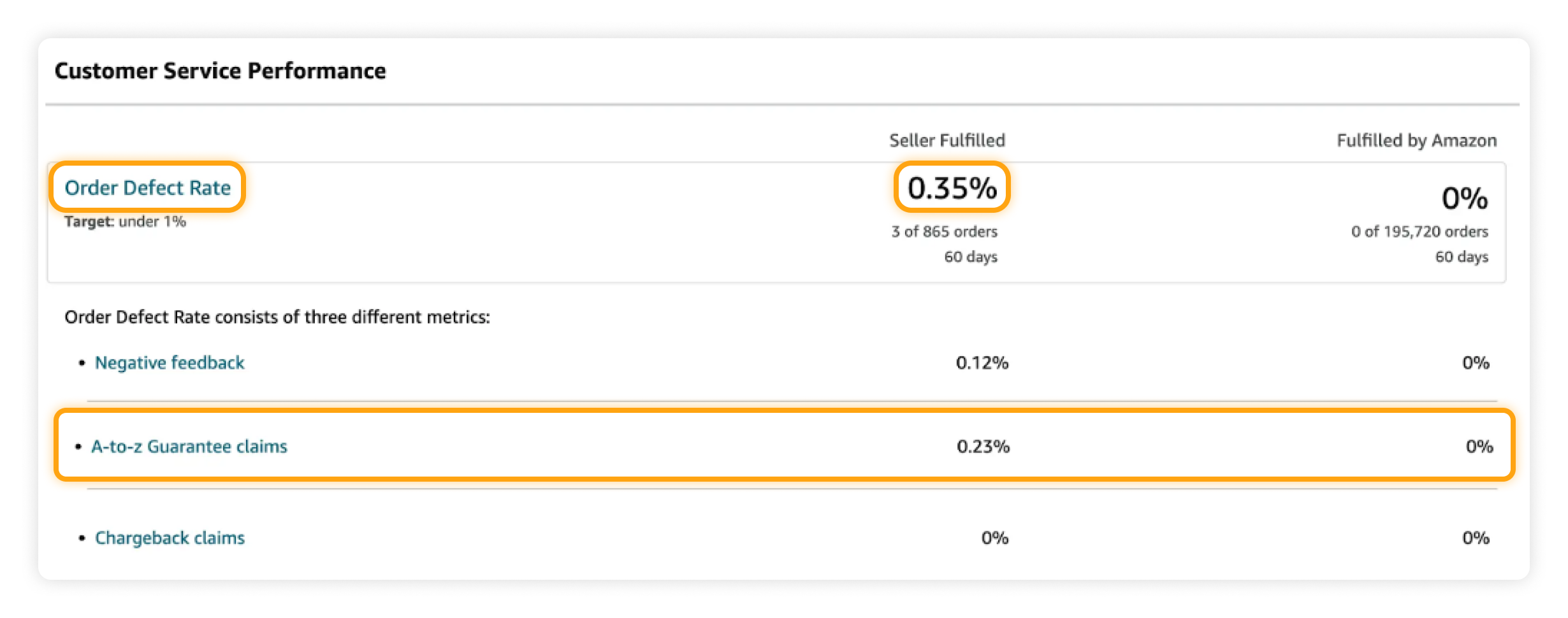The image size is (1568, 618).
Task: Open the Order Defect Rate link
Action: 147,187
